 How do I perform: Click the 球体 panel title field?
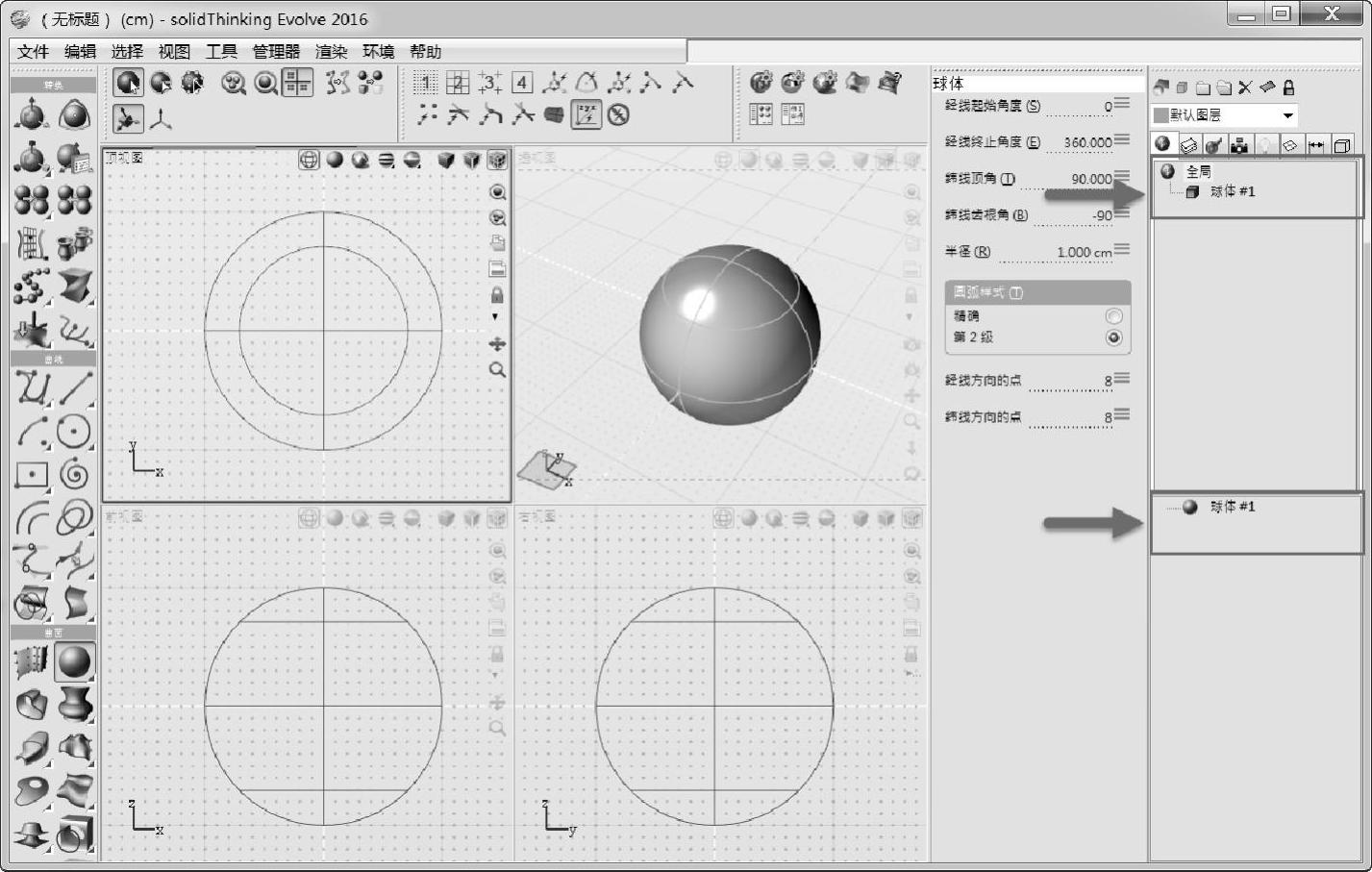pos(1037,84)
